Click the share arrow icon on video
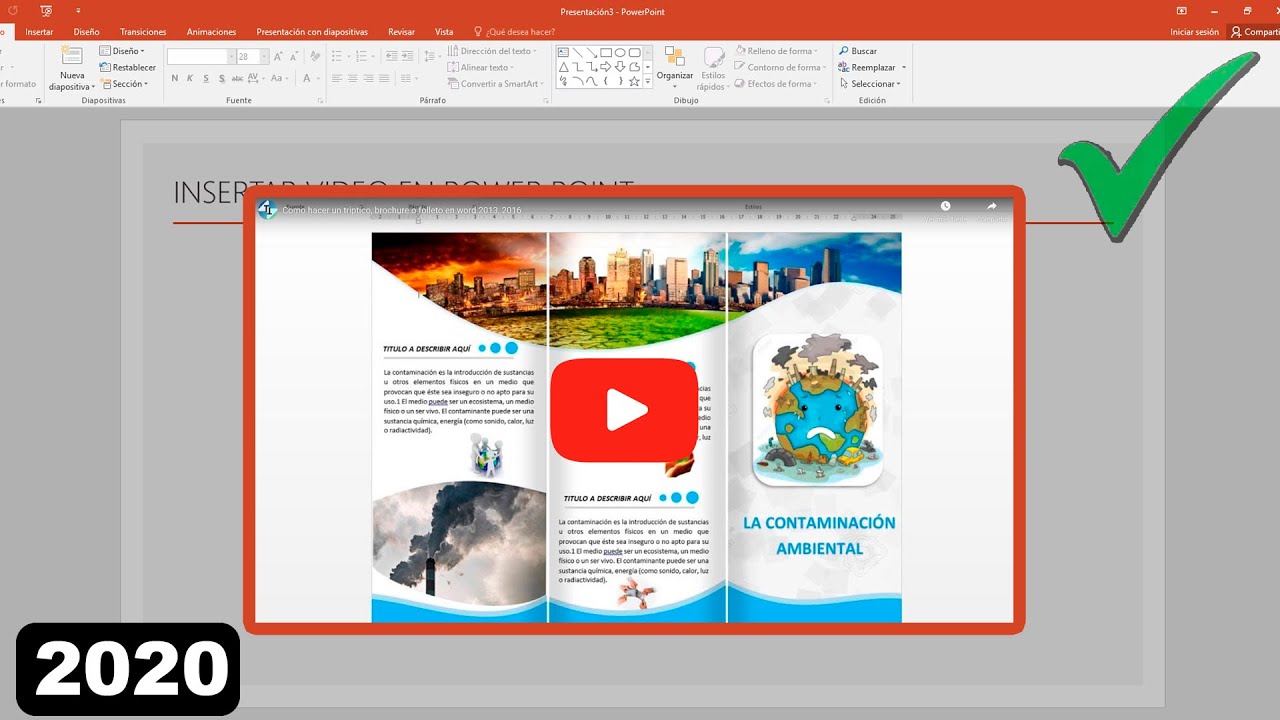 992,207
